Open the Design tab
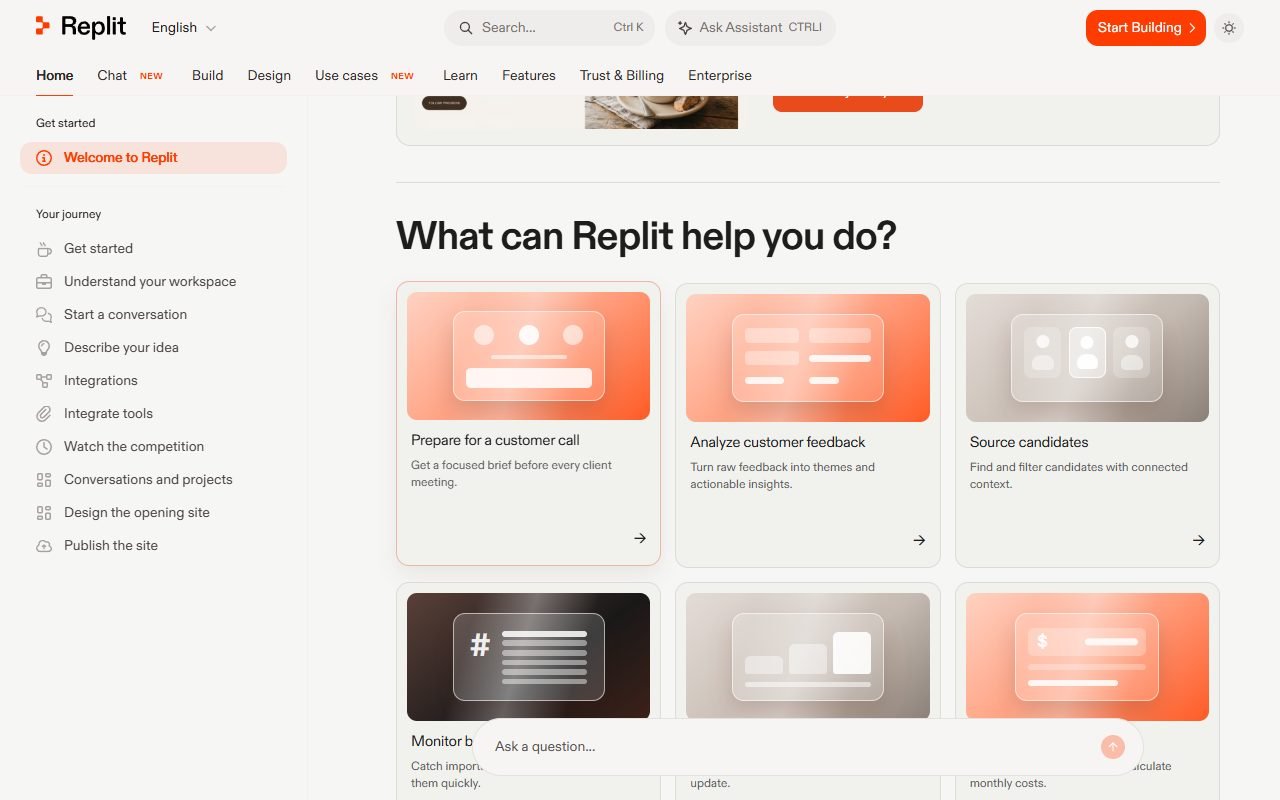 [269, 75]
